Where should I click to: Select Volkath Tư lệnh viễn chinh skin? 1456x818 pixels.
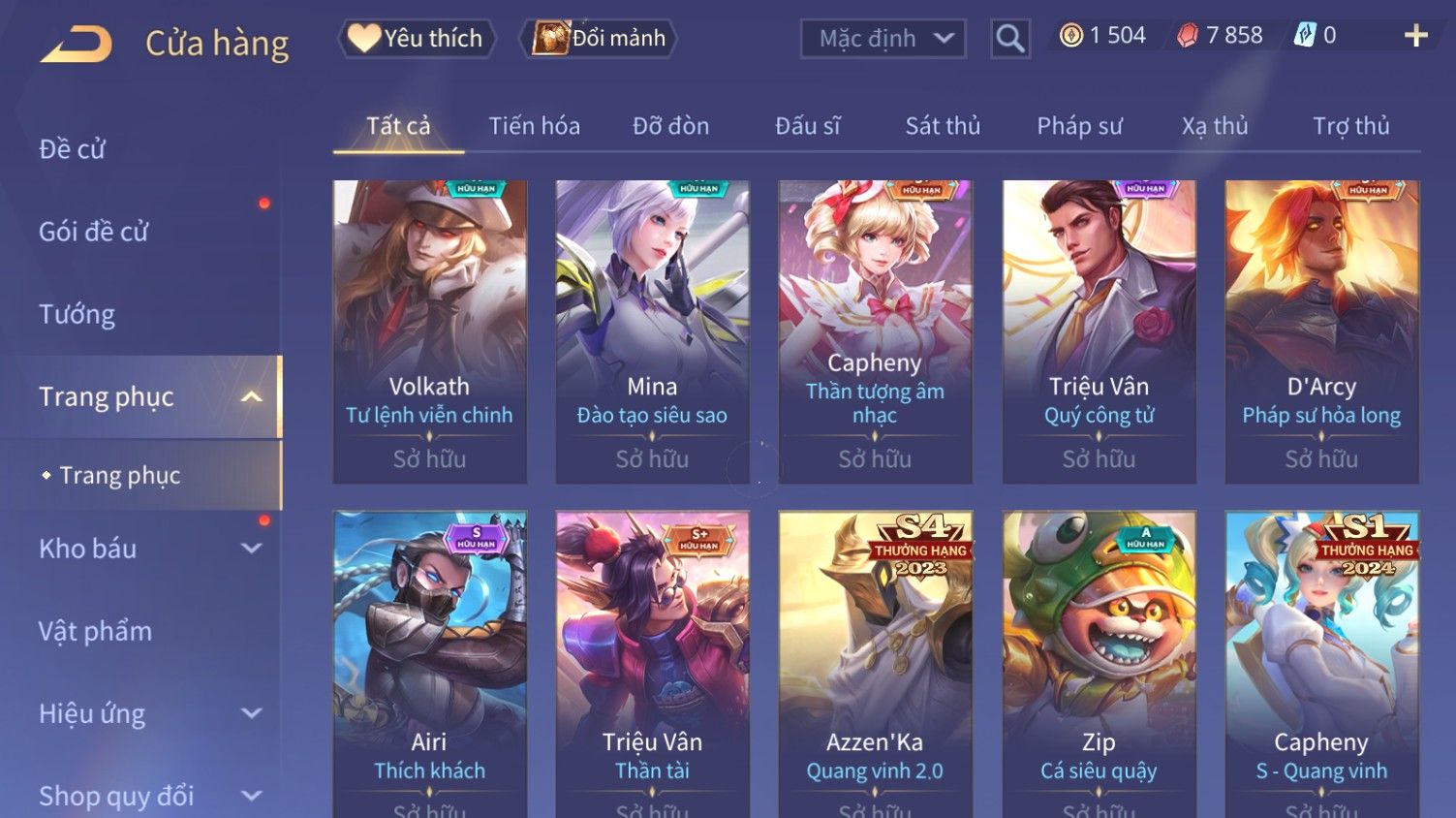(x=429, y=331)
